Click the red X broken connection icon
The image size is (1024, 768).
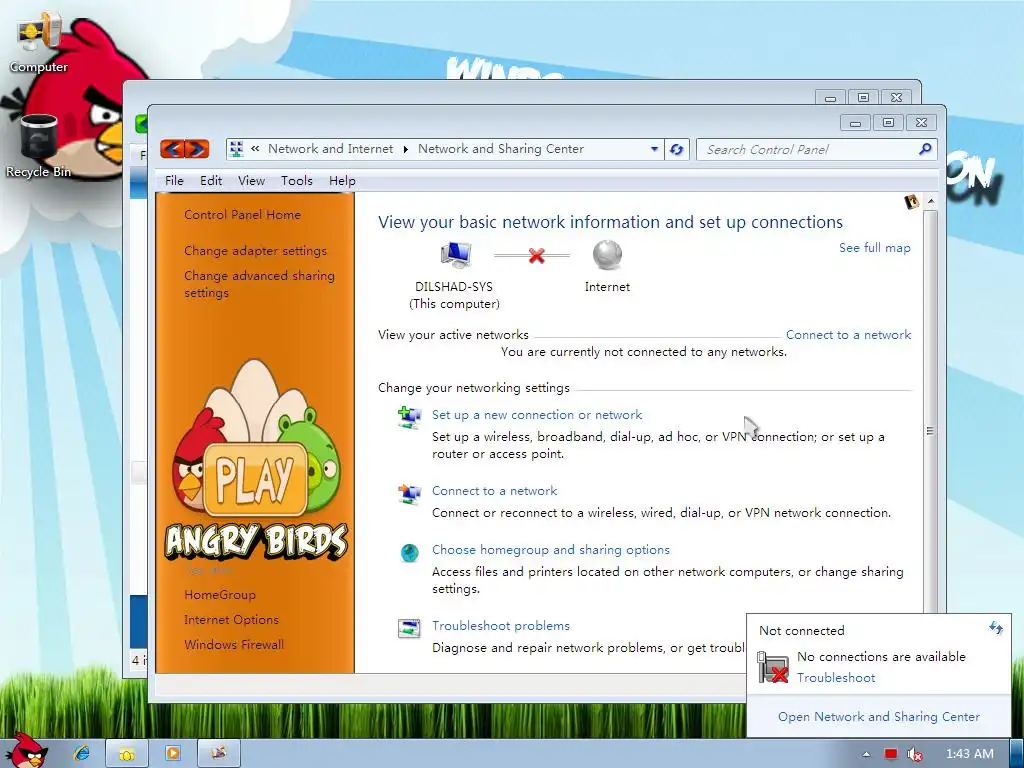(537, 255)
